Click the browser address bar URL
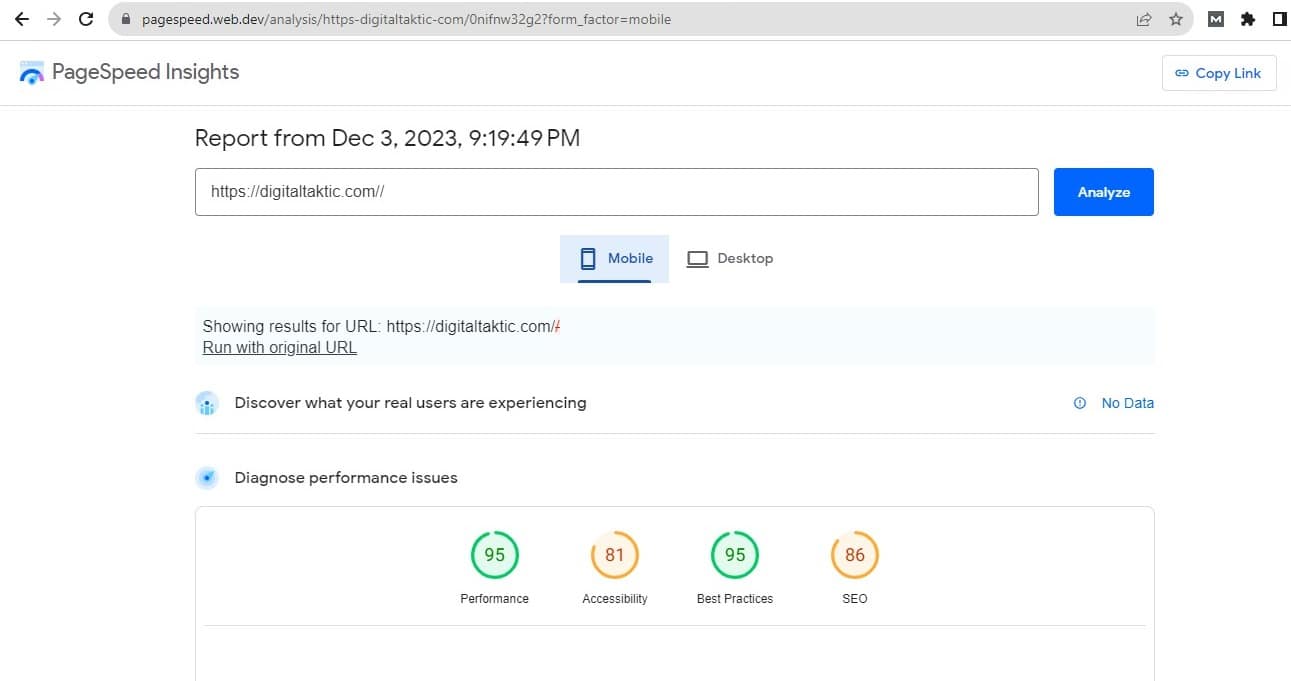This screenshot has height=681, width=1291. tap(406, 19)
